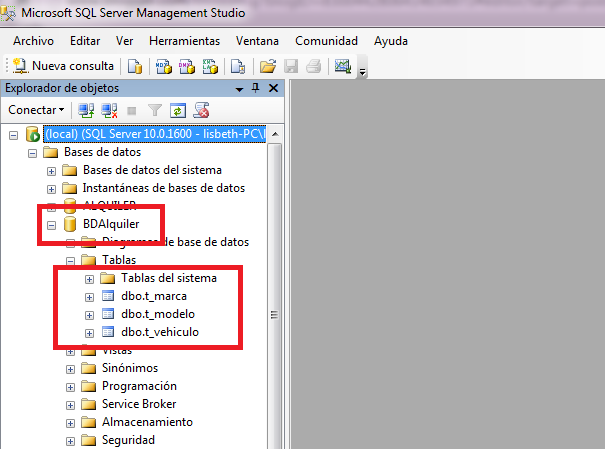Click the Open File folder icon
The image size is (605, 449).
[x=267, y=67]
